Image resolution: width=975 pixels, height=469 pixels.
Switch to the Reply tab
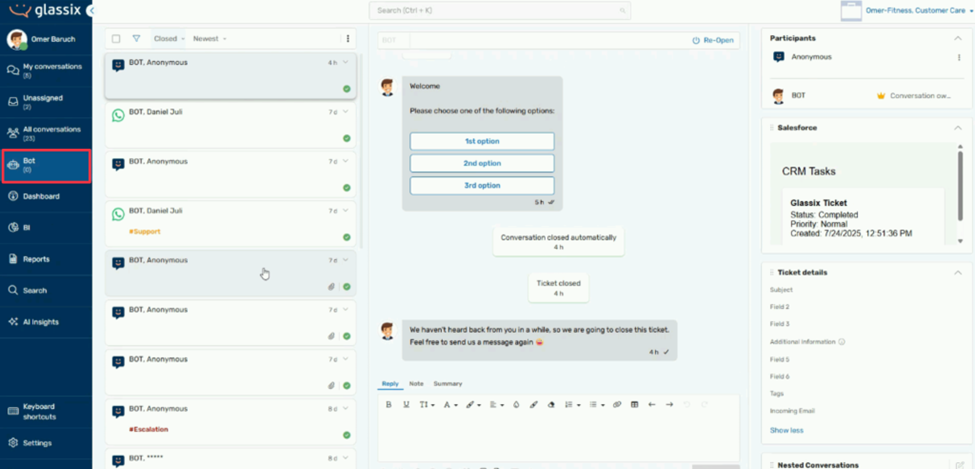390,384
